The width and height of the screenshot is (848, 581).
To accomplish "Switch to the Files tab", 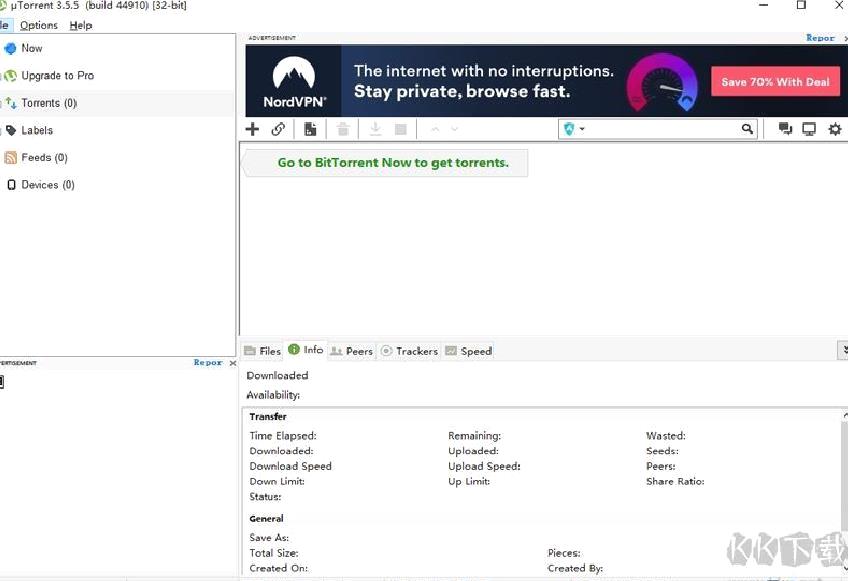I will click(x=262, y=351).
